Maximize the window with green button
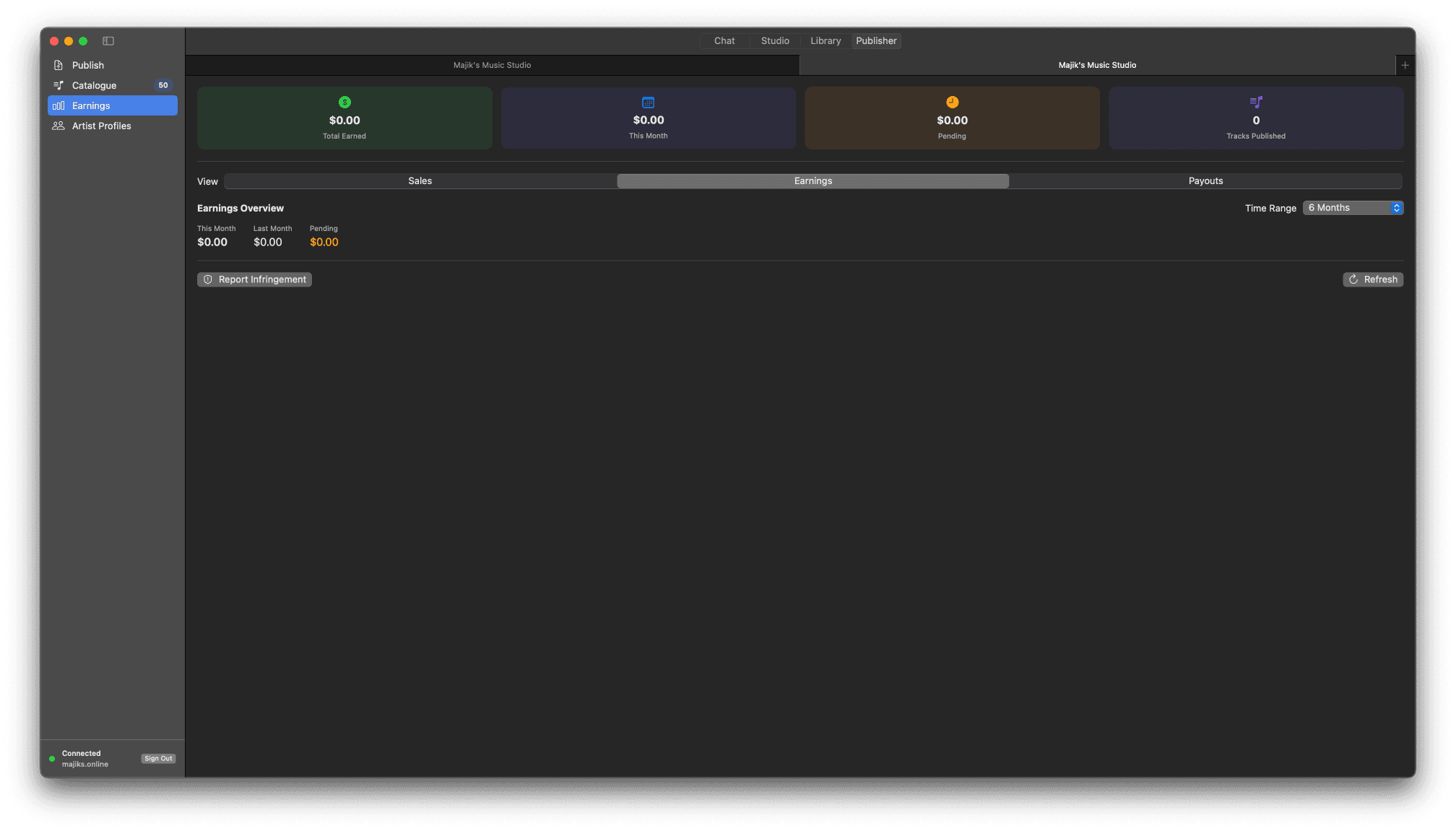This screenshot has width=1456, height=831. coord(83,41)
